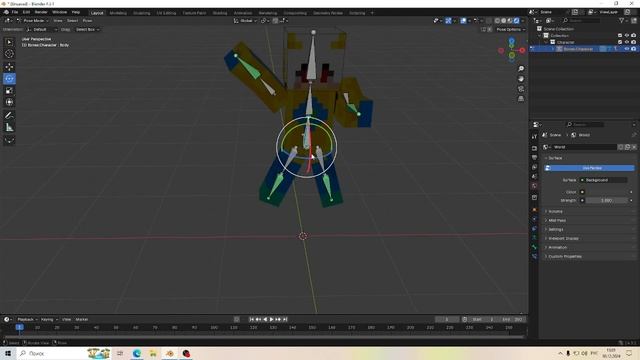Switch perspective/orthographic grid icon
Image resolution: width=640 pixels, height=360 pixels.
click(521, 99)
